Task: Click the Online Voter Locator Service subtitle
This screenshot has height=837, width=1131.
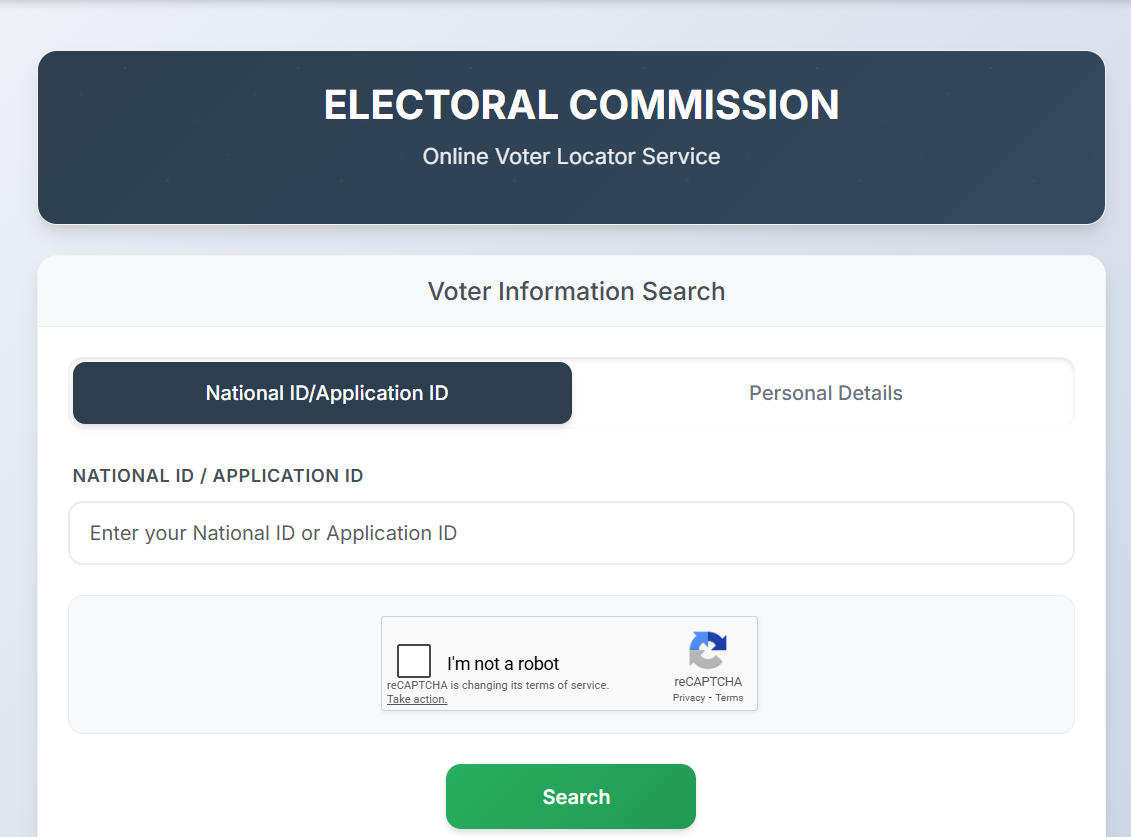Action: (571, 157)
